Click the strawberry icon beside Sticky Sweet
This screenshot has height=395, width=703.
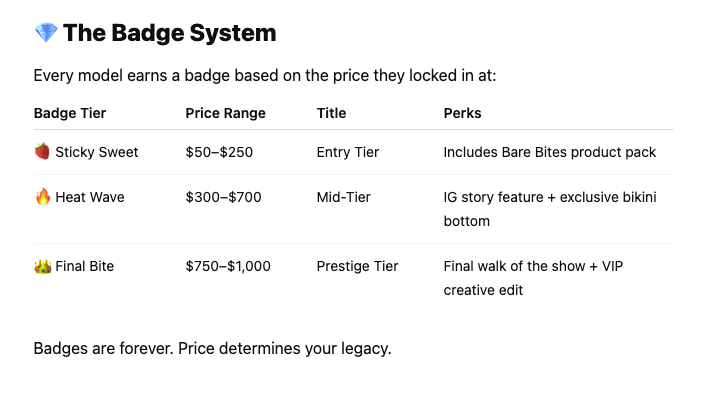point(42,152)
